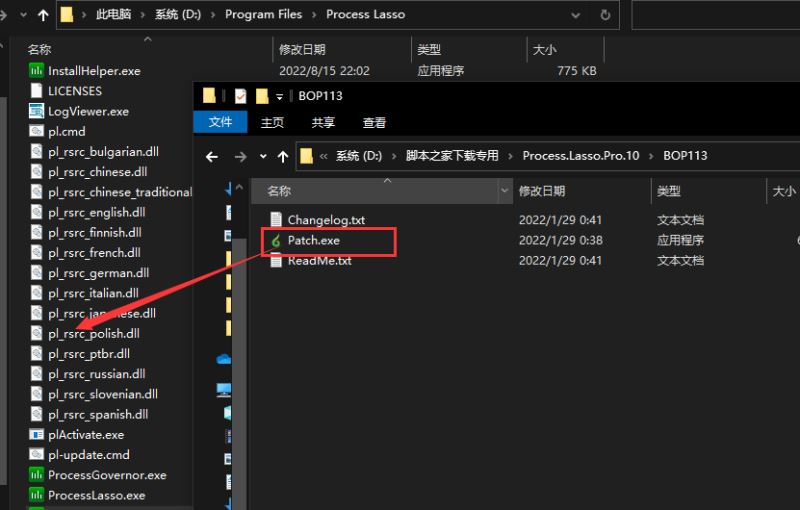This screenshot has width=800, height=510.
Task: Select plActivate.exe icon
Action: pos(36,435)
